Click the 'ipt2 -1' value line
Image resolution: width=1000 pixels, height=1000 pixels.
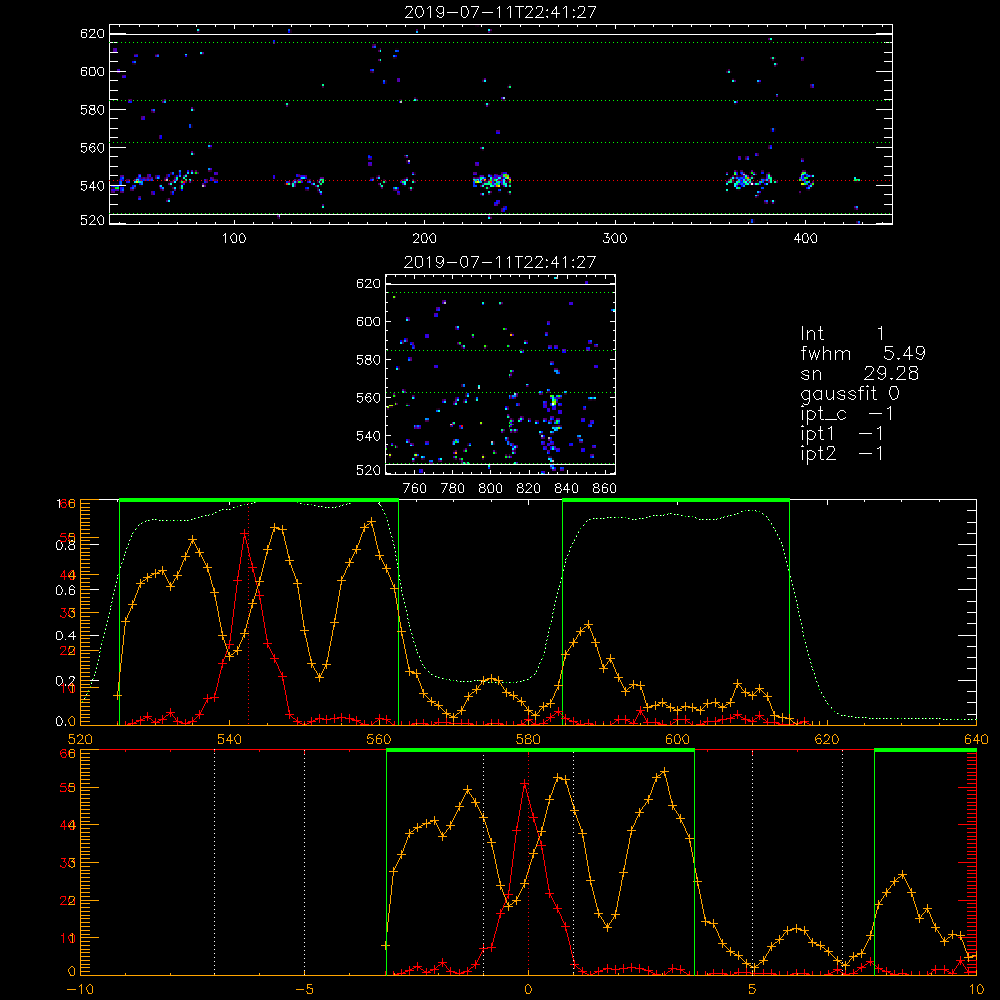point(842,453)
